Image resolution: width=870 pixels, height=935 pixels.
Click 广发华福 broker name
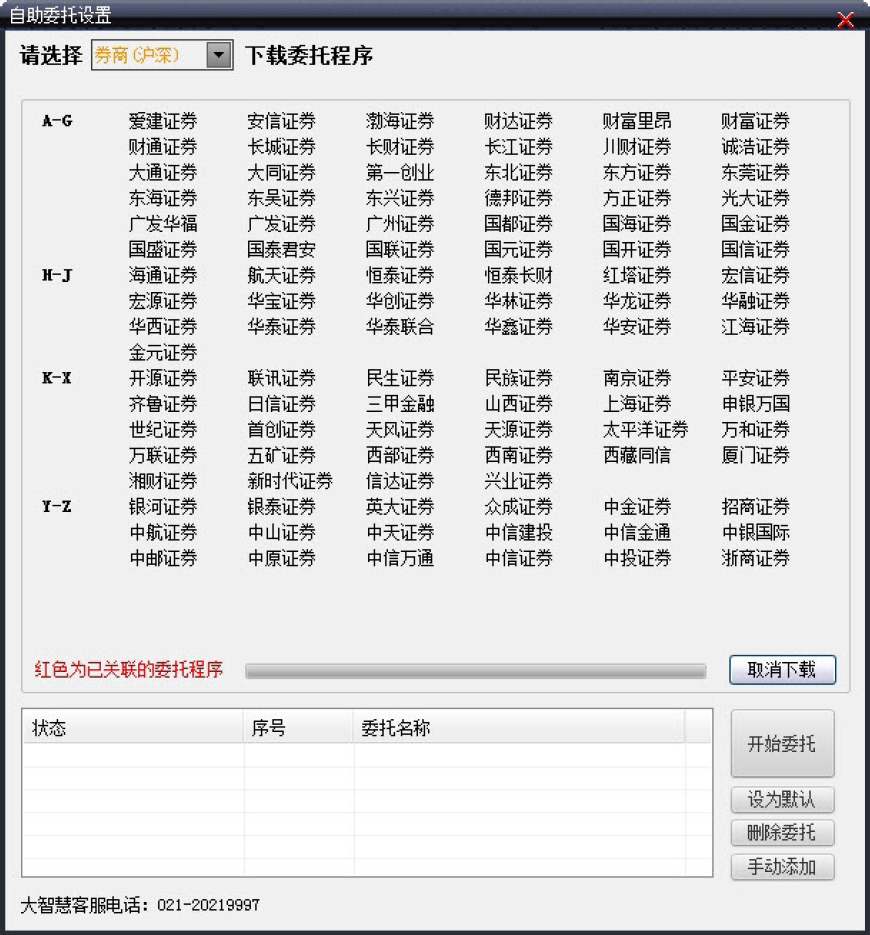[x=163, y=224]
